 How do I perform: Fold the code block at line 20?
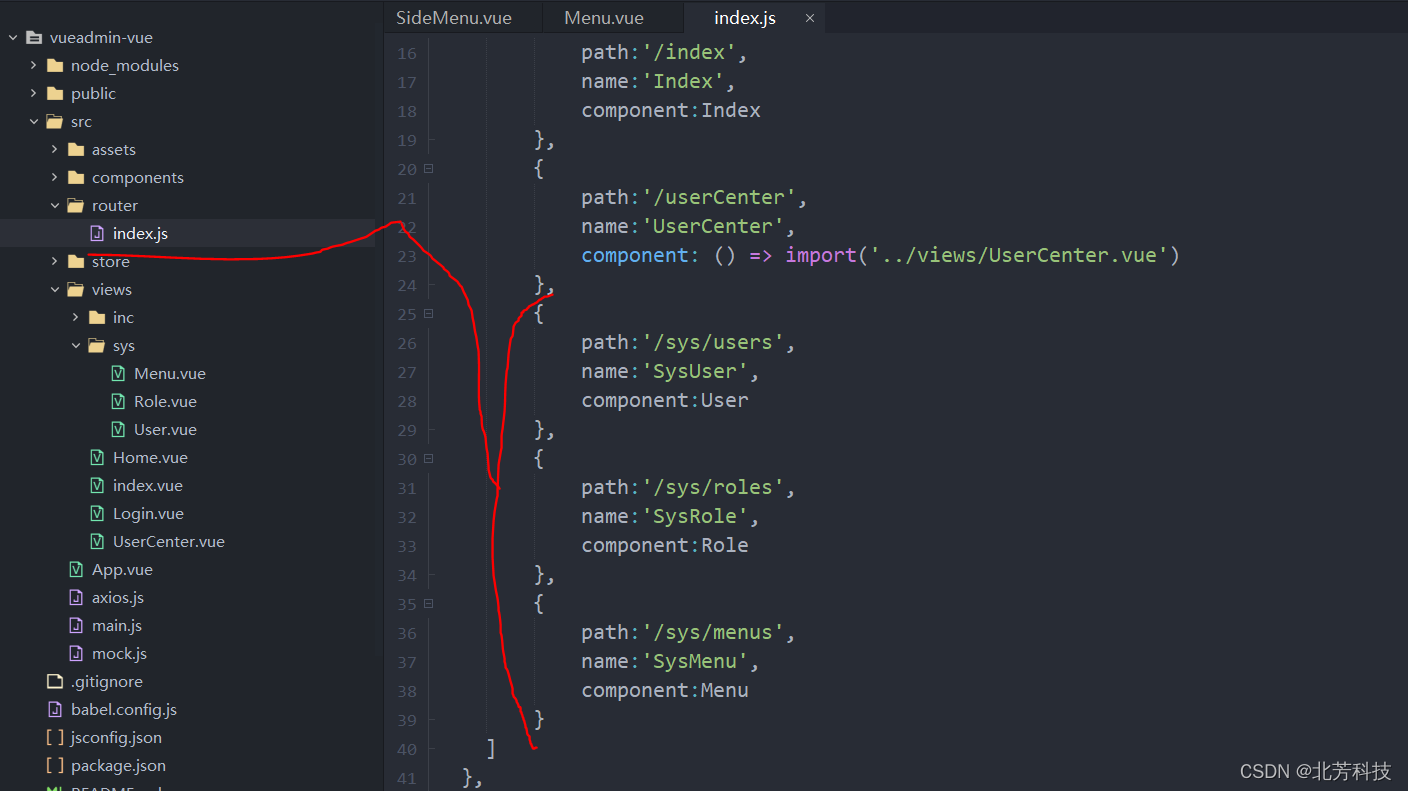point(429,169)
